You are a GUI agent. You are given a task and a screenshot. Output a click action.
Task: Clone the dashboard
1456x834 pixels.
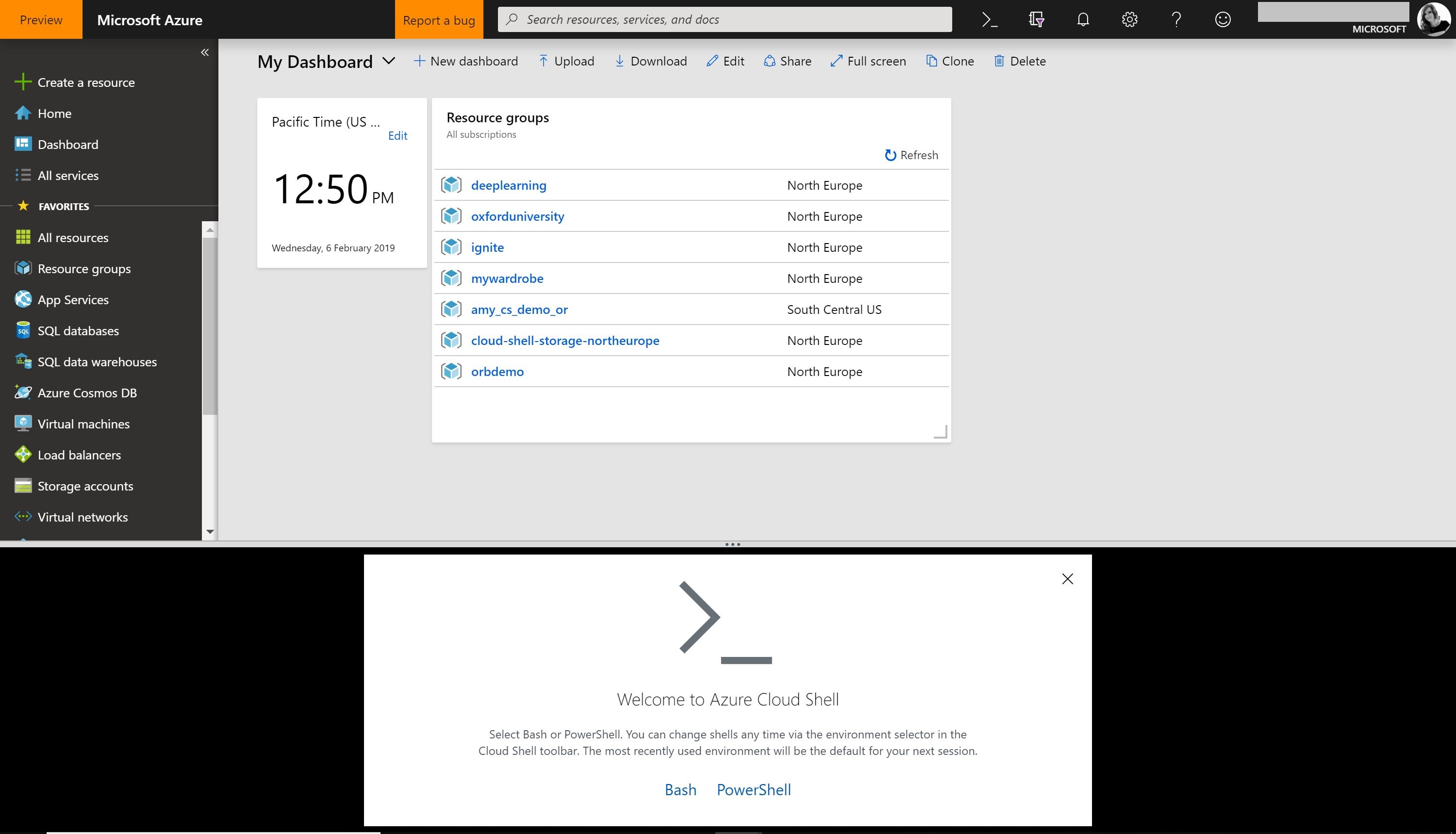950,61
